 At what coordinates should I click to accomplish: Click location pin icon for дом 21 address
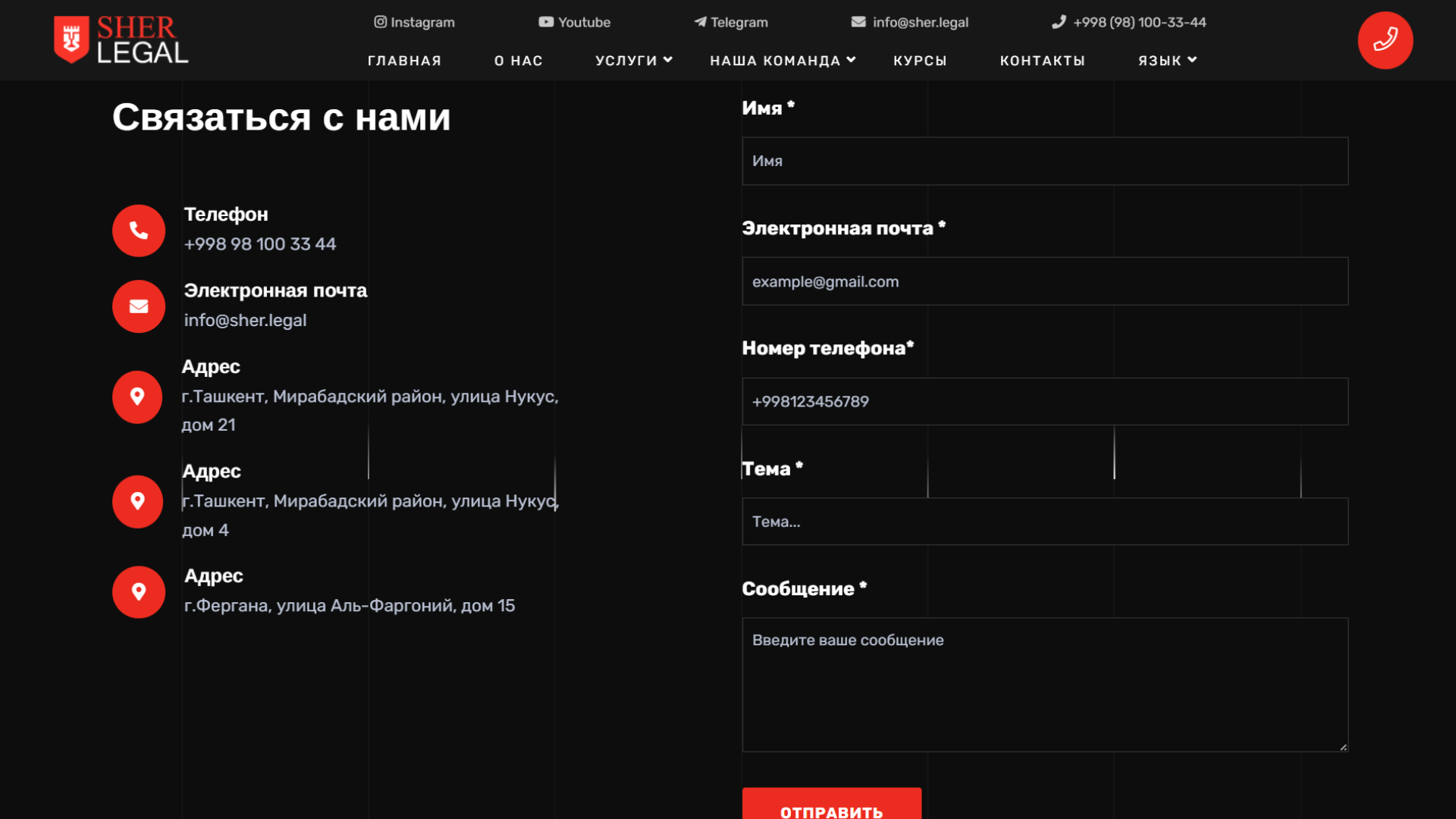tap(137, 397)
